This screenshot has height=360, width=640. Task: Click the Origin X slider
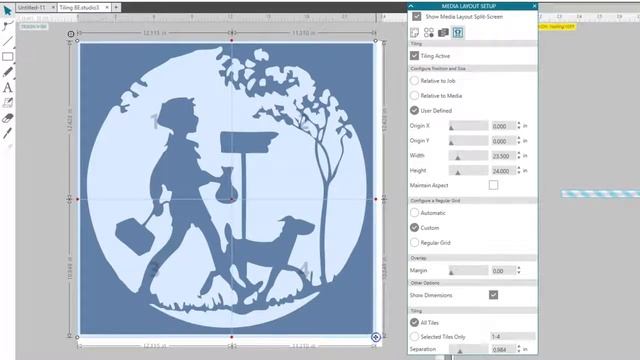click(469, 126)
